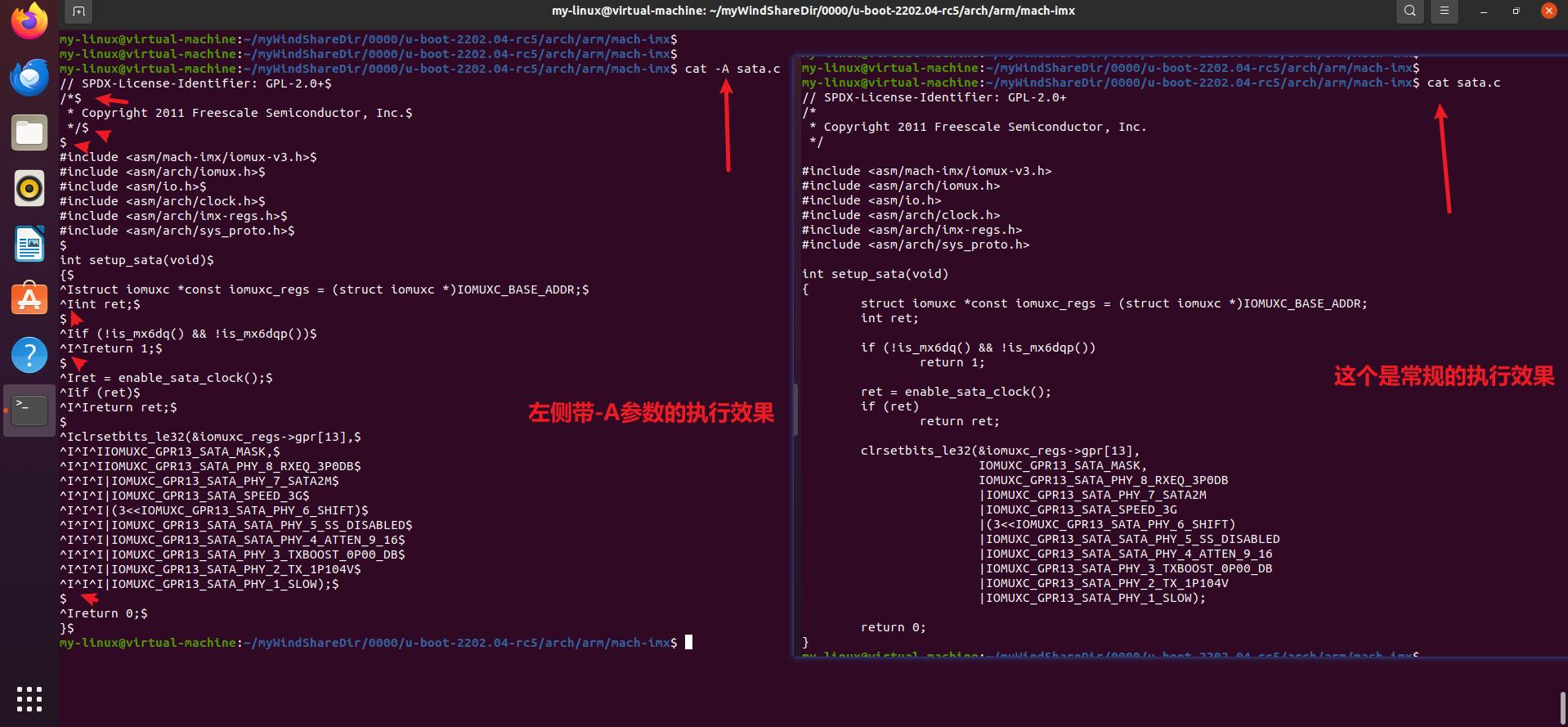Click '#include <asm/io.h>$' in left output
Viewport: 1568px width, 727px height.
tap(132, 186)
